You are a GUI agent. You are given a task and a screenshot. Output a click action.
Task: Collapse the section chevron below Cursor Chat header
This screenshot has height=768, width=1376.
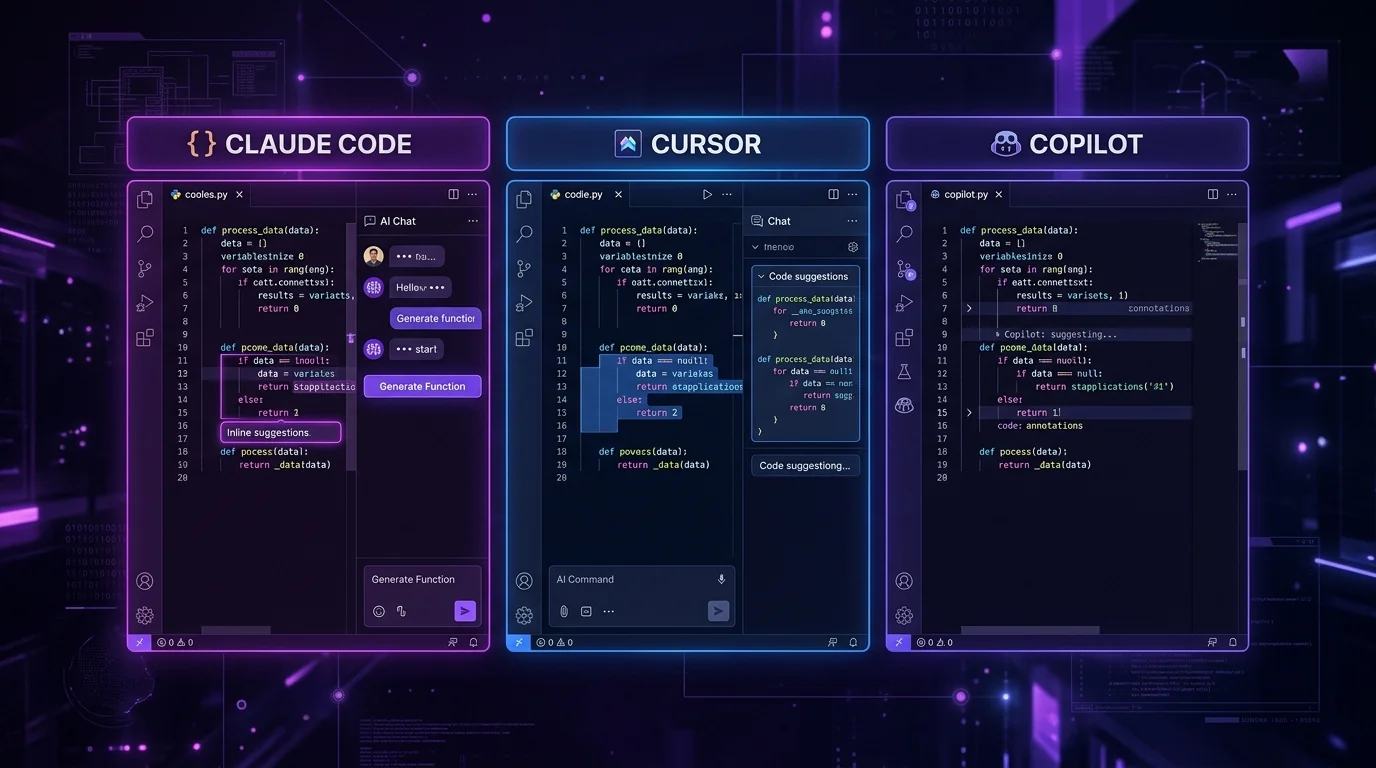coord(755,247)
